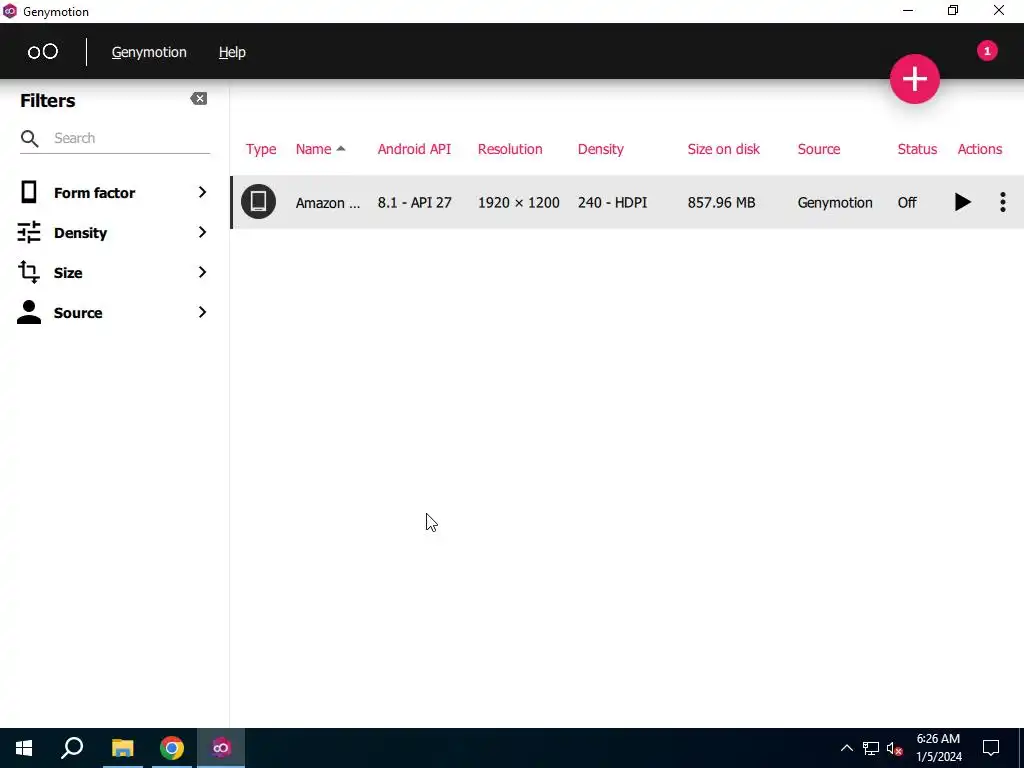
Task: Open Windows taskbar search
Action: pos(72,748)
